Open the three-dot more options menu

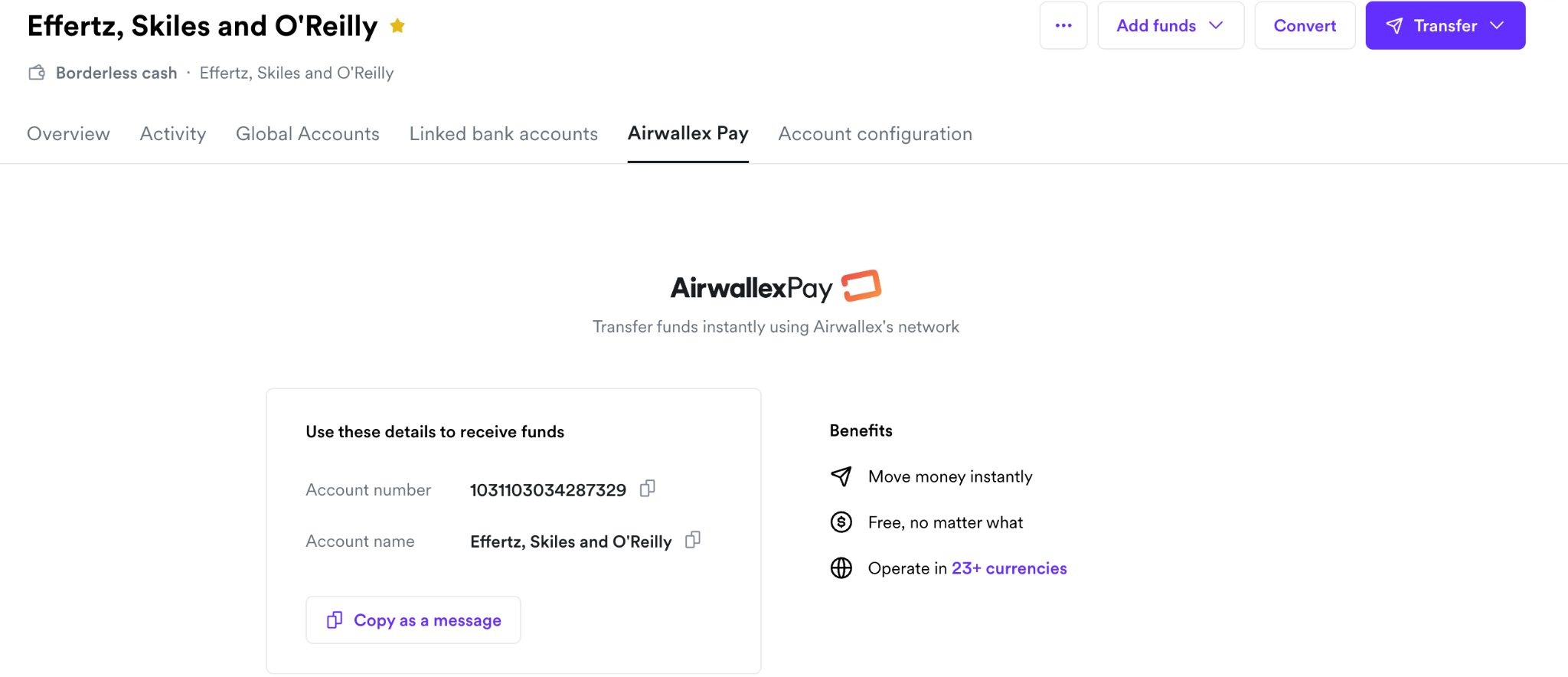click(1063, 26)
